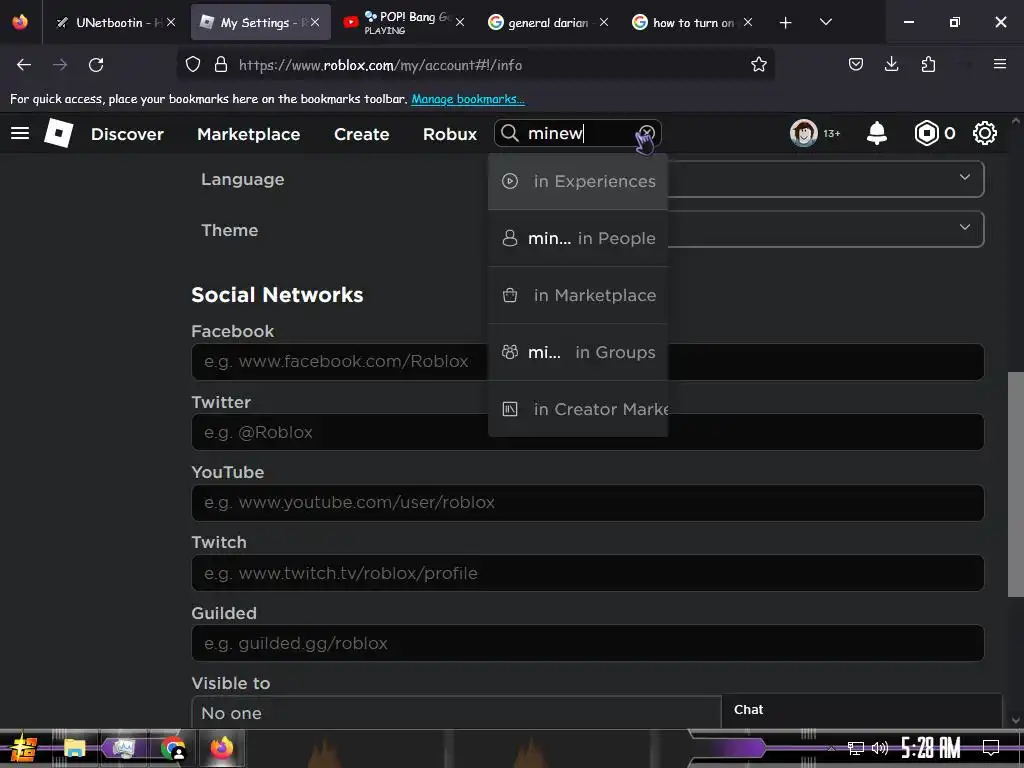Go back to the previous page
This screenshot has height=768, width=1024.
[x=24, y=65]
